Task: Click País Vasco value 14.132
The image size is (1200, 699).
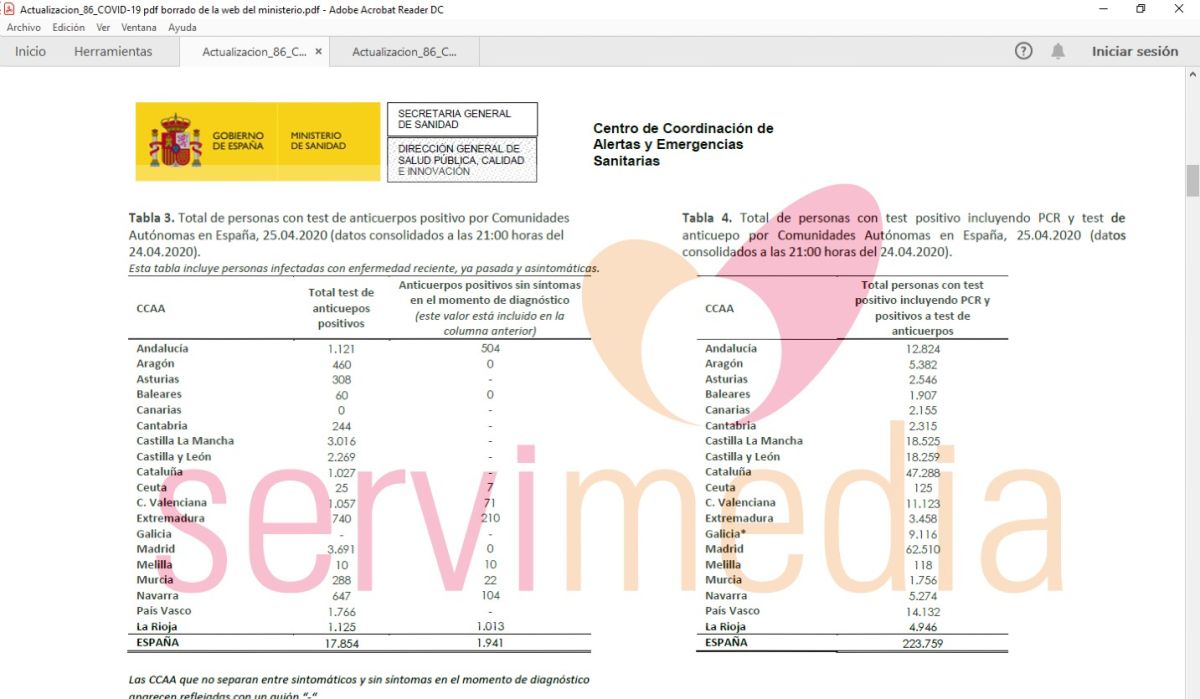Action: pos(921,610)
